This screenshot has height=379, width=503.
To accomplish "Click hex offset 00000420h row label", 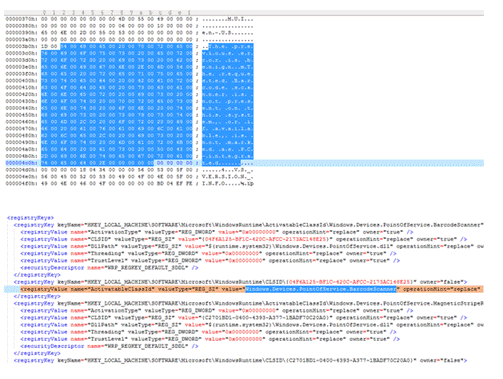I will pyautogui.click(x=22, y=94).
